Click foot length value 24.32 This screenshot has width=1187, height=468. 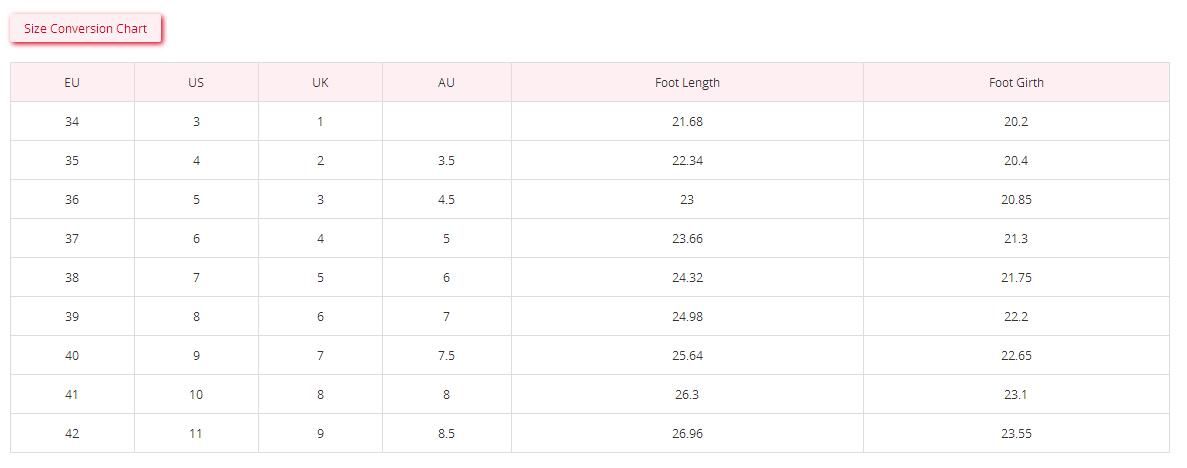(687, 277)
